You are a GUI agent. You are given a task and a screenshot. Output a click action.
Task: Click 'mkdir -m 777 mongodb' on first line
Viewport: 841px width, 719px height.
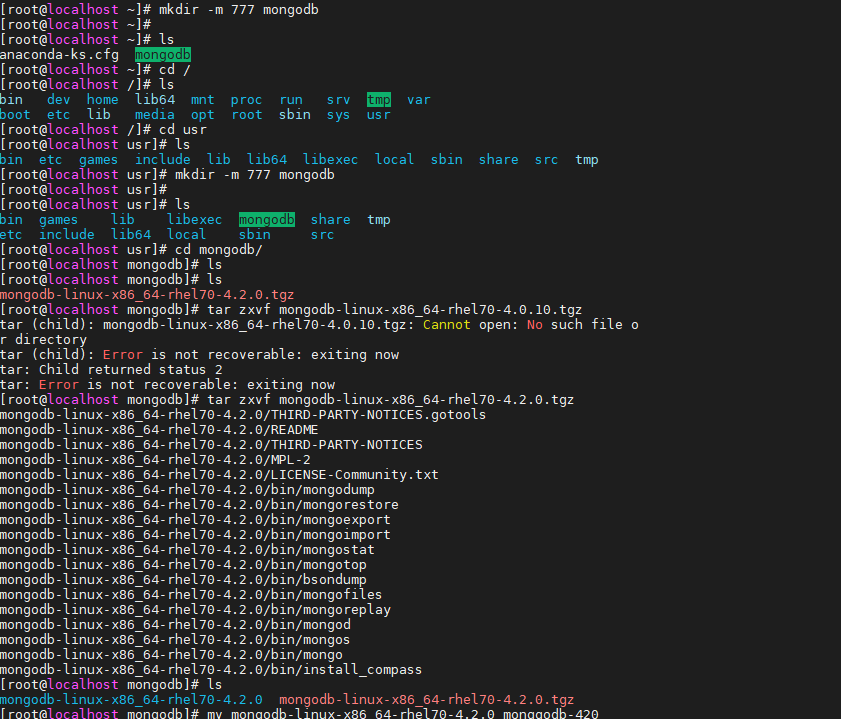coord(239,10)
